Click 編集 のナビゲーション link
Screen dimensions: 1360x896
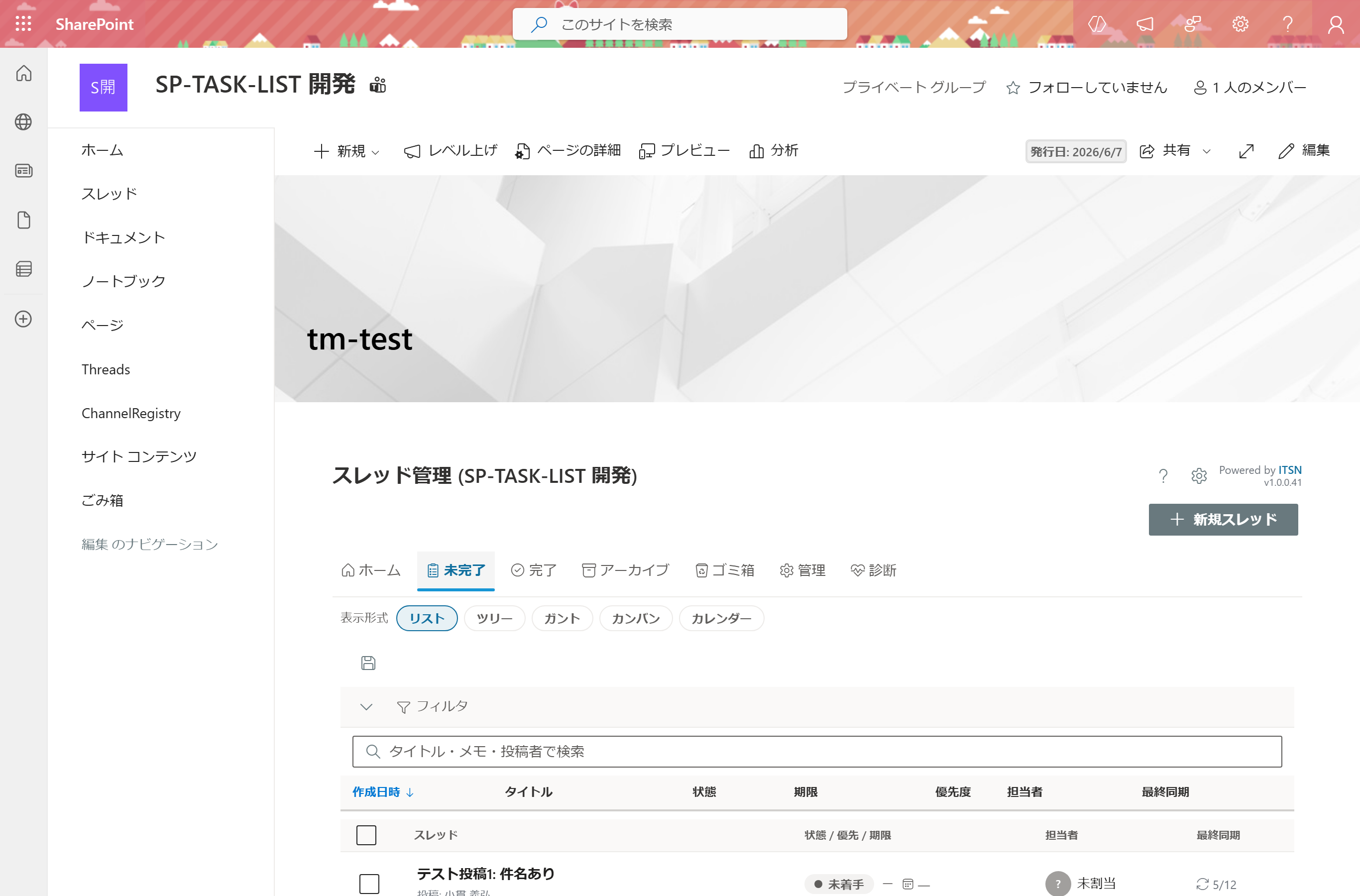[150, 545]
